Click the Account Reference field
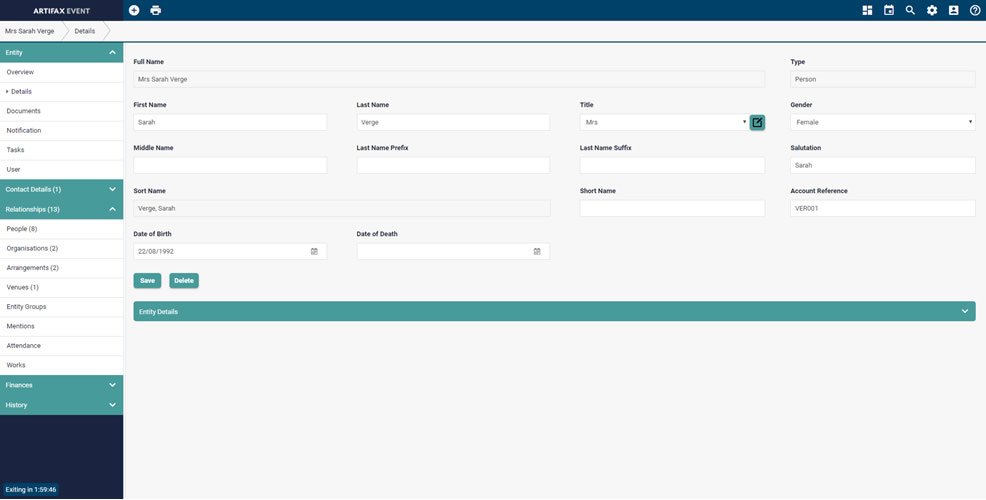This screenshot has height=500, width=986. tap(883, 208)
